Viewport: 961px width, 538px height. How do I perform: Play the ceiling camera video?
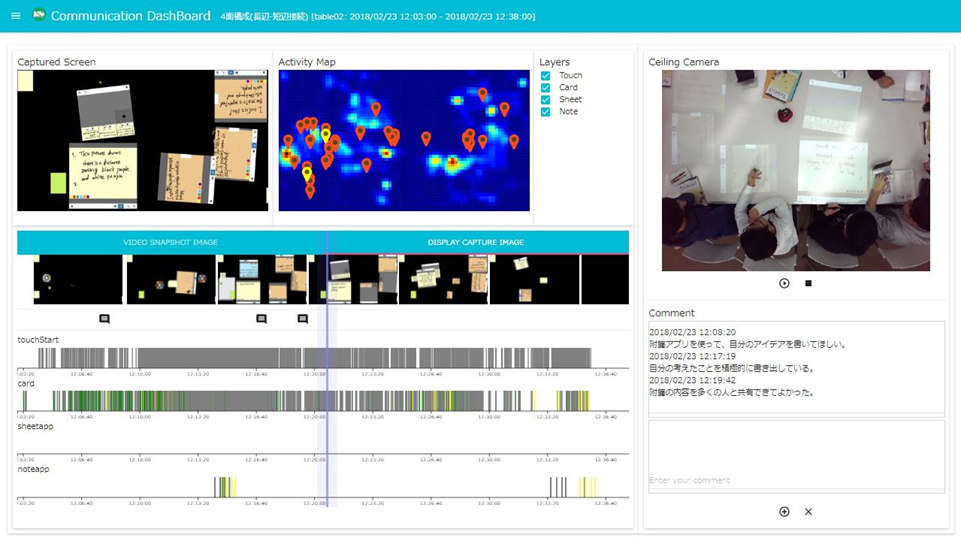[784, 283]
